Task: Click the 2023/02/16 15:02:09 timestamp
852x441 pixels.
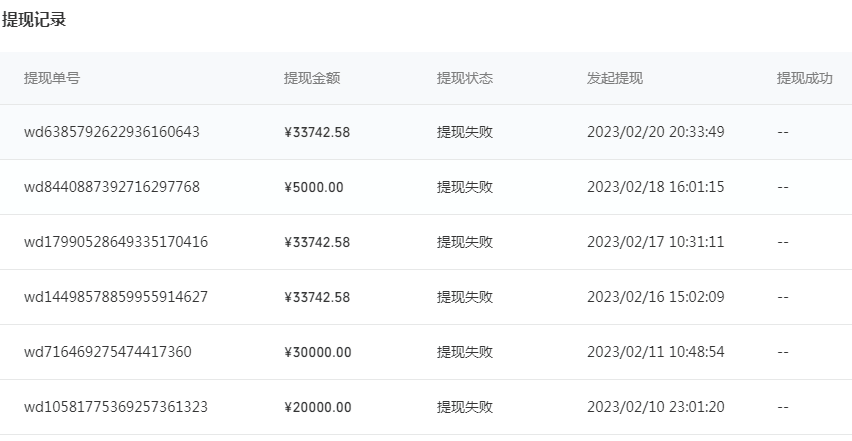Action: click(655, 297)
